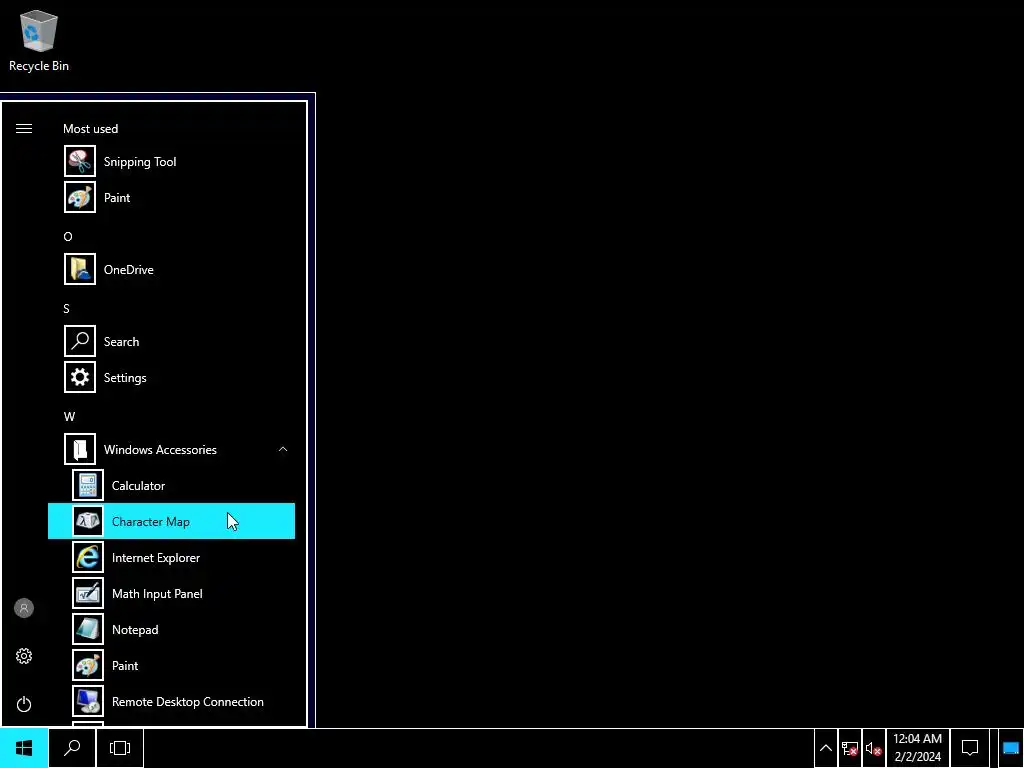Open Character Map
This screenshot has width=1024, height=768.
[x=171, y=521]
